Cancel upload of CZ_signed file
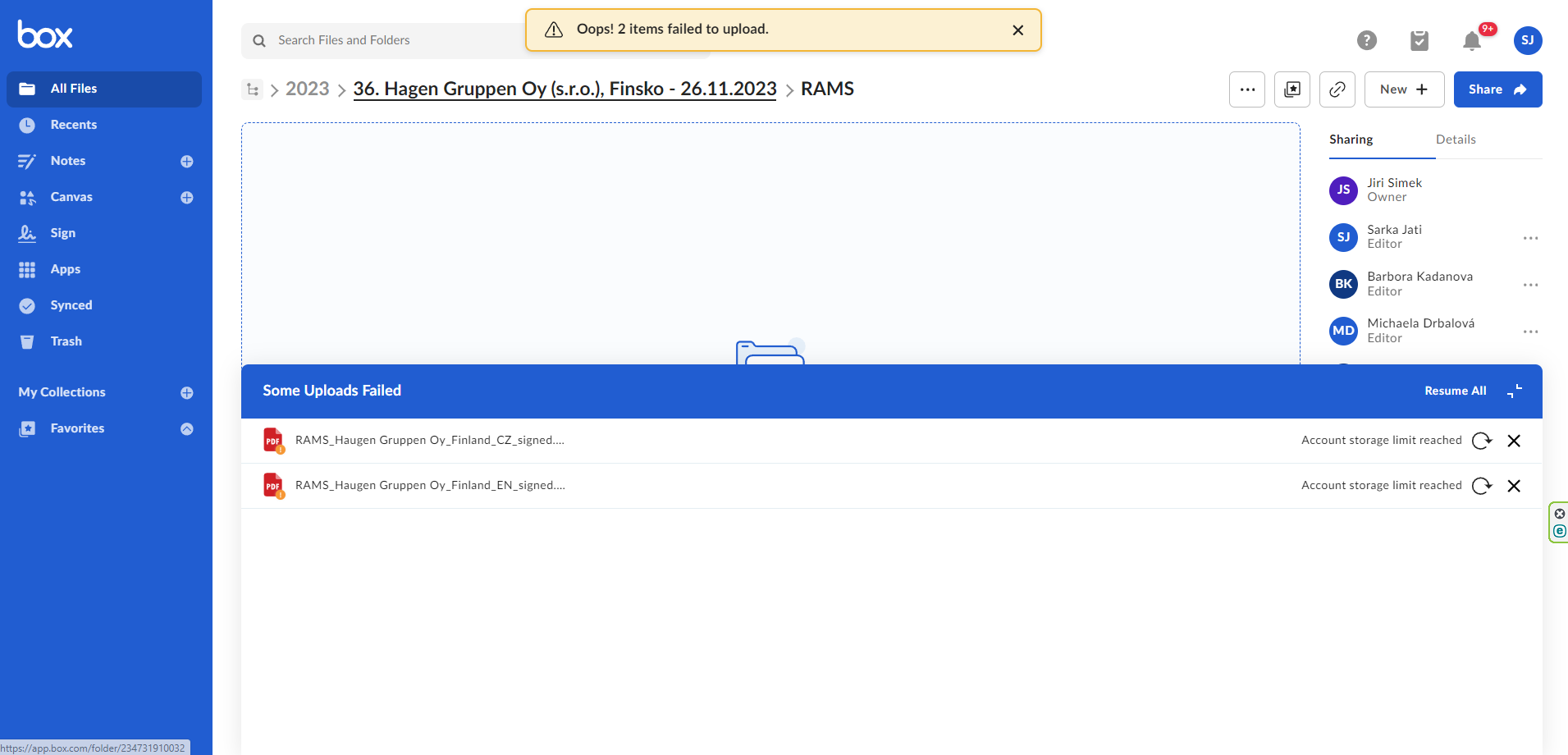 point(1514,441)
